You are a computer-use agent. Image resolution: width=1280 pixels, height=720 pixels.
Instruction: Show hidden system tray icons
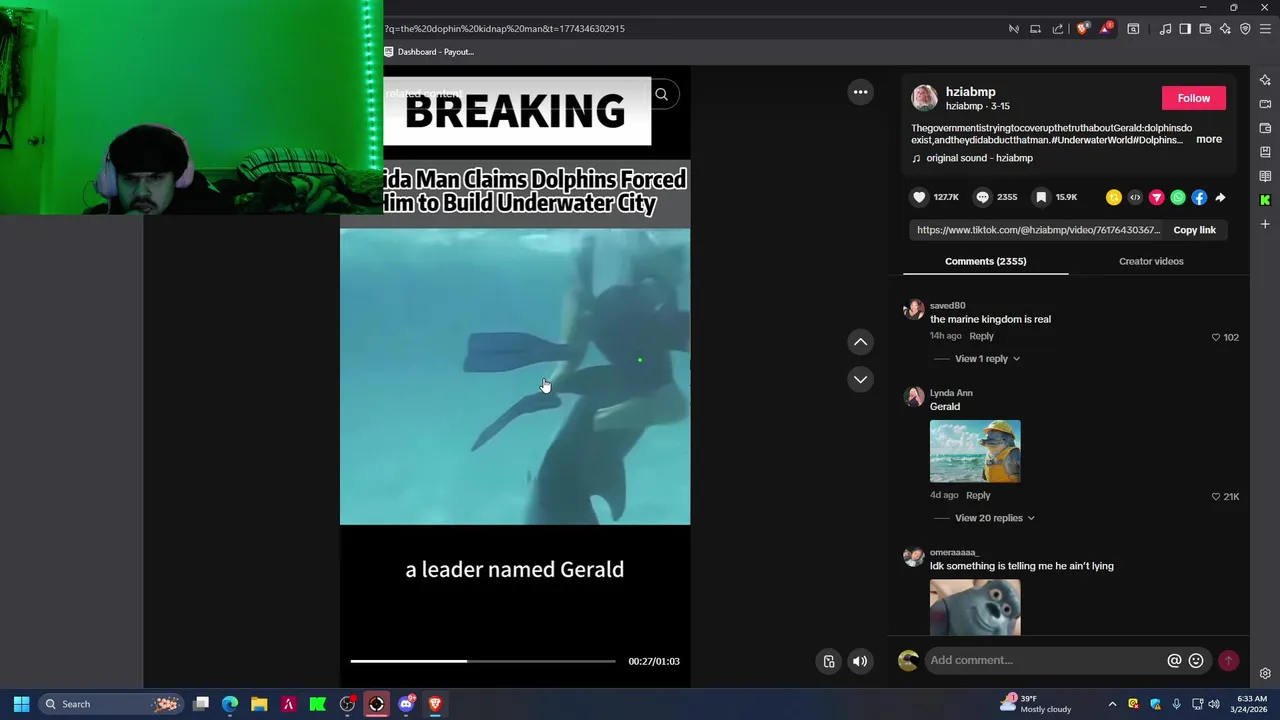[x=1112, y=704]
